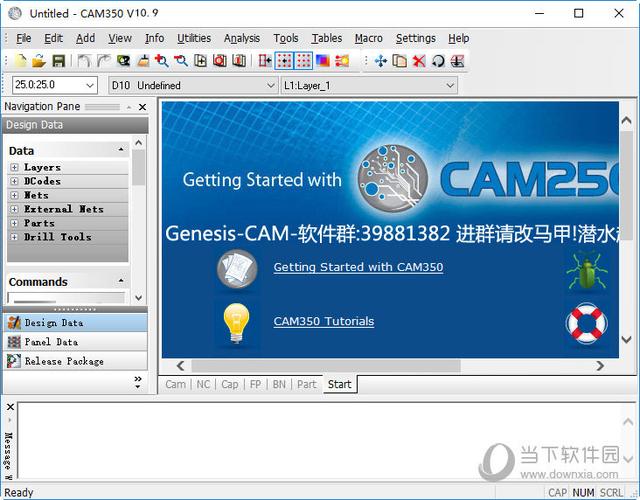
Task: Switch to the Cam tab
Action: 176,384
